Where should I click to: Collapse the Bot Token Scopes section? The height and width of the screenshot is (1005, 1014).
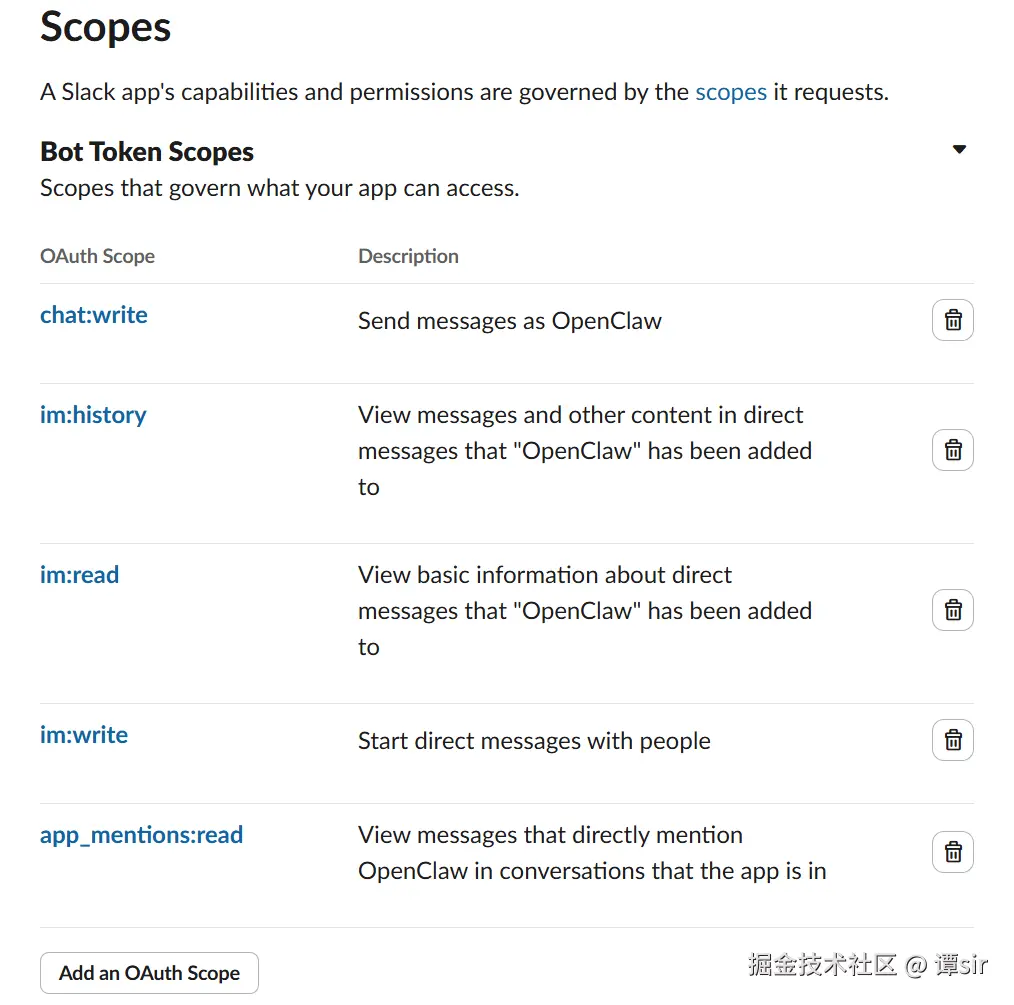(x=959, y=150)
